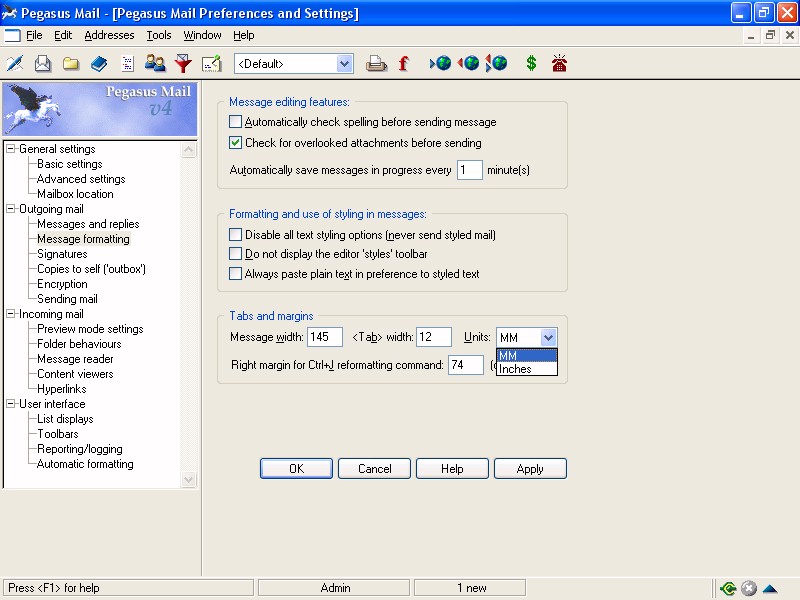Open the File menu
The image size is (800, 600).
[x=34, y=35]
